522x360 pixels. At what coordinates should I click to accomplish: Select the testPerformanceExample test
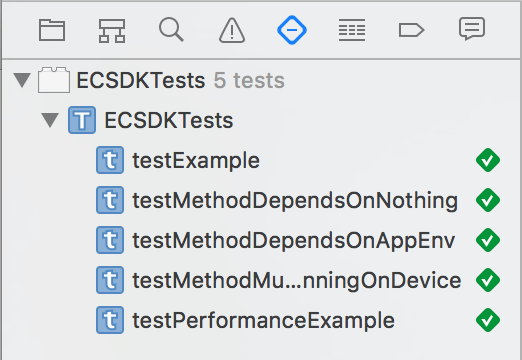[261, 320]
